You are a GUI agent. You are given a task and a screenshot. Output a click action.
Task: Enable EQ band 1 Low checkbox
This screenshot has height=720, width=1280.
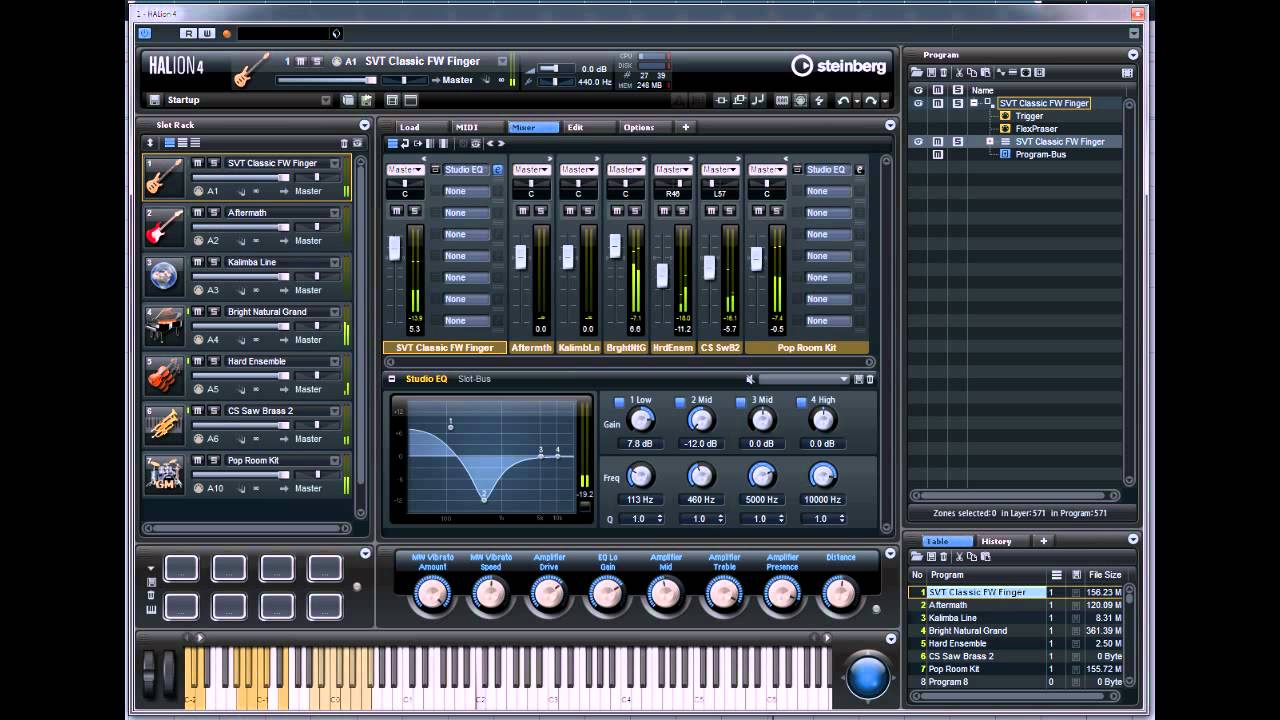point(620,401)
